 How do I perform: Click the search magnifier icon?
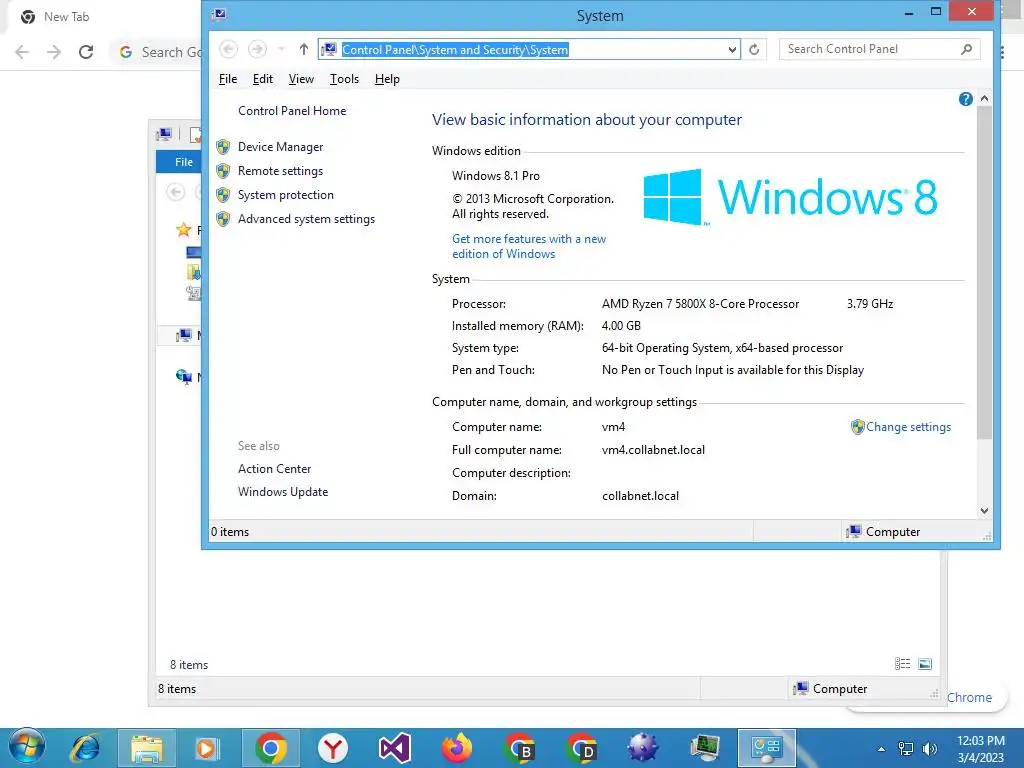[x=967, y=49]
